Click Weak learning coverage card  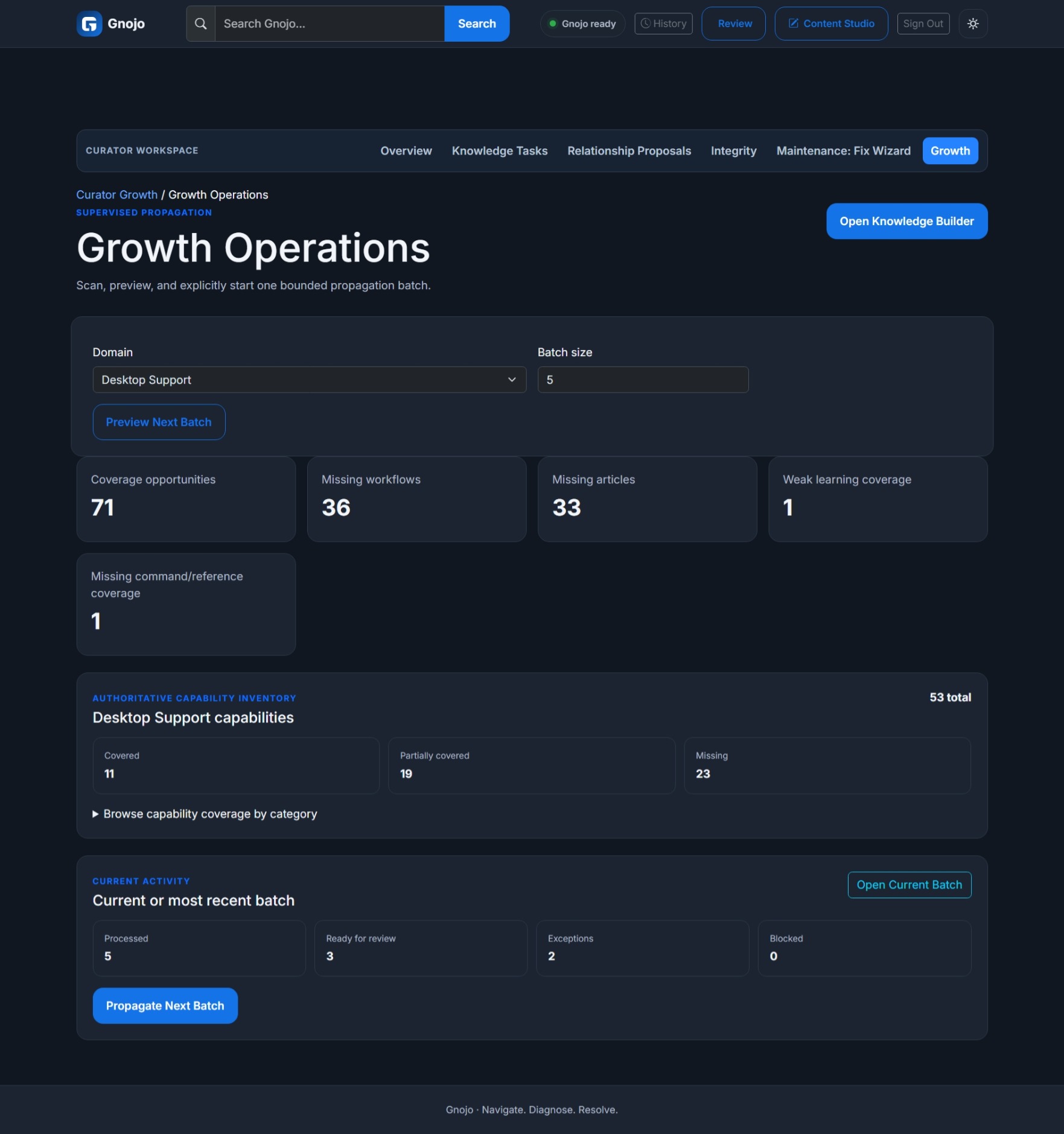click(x=878, y=499)
